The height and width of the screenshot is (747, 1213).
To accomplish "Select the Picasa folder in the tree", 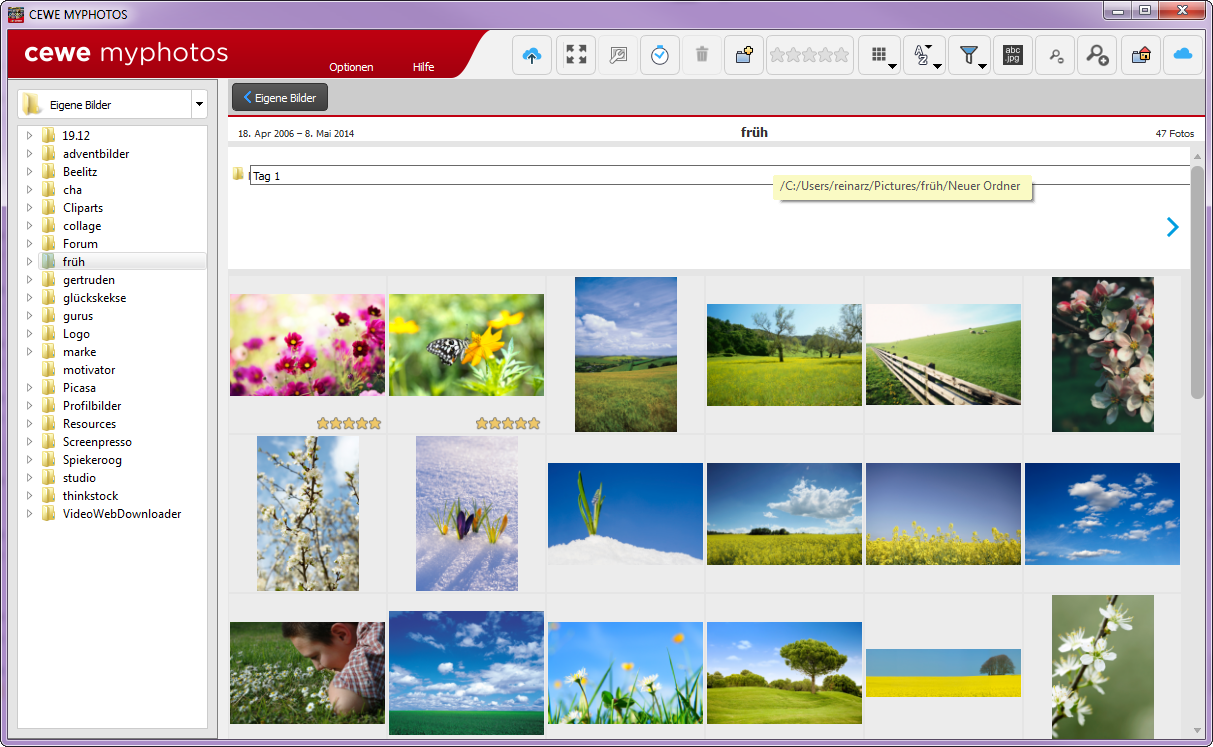I will click(79, 388).
